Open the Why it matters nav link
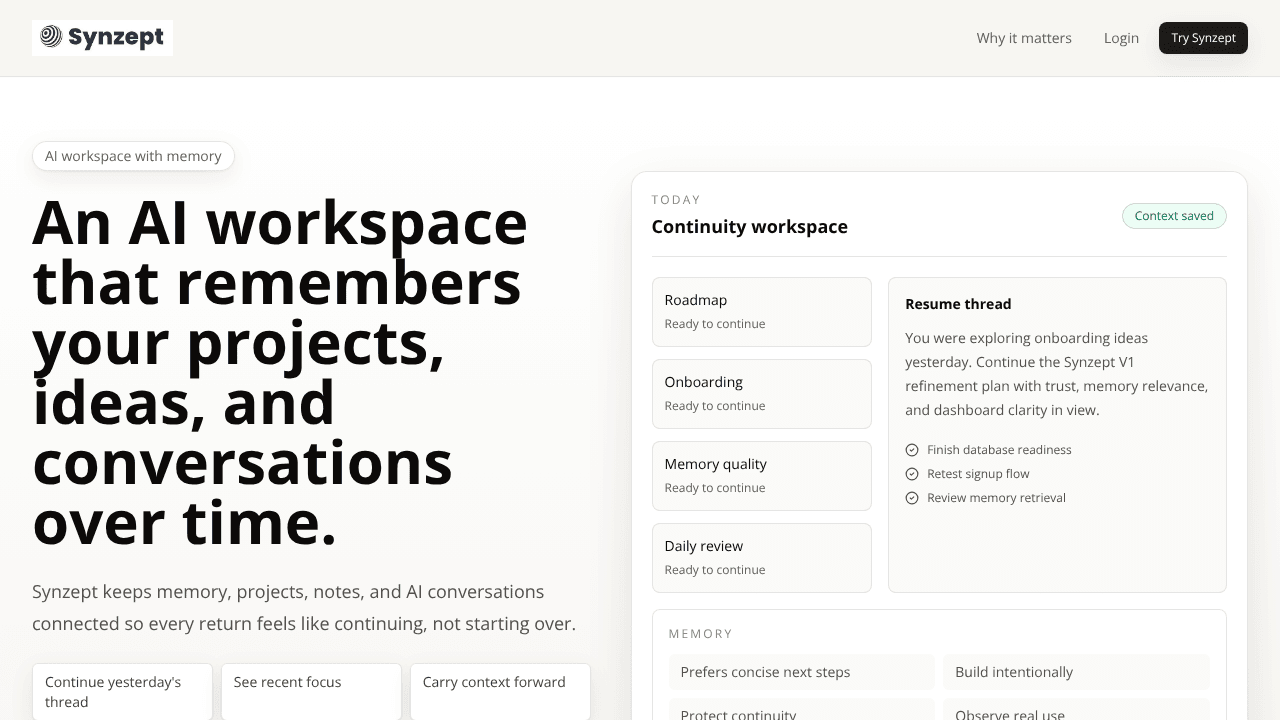This screenshot has width=1280, height=720. pyautogui.click(x=1024, y=38)
